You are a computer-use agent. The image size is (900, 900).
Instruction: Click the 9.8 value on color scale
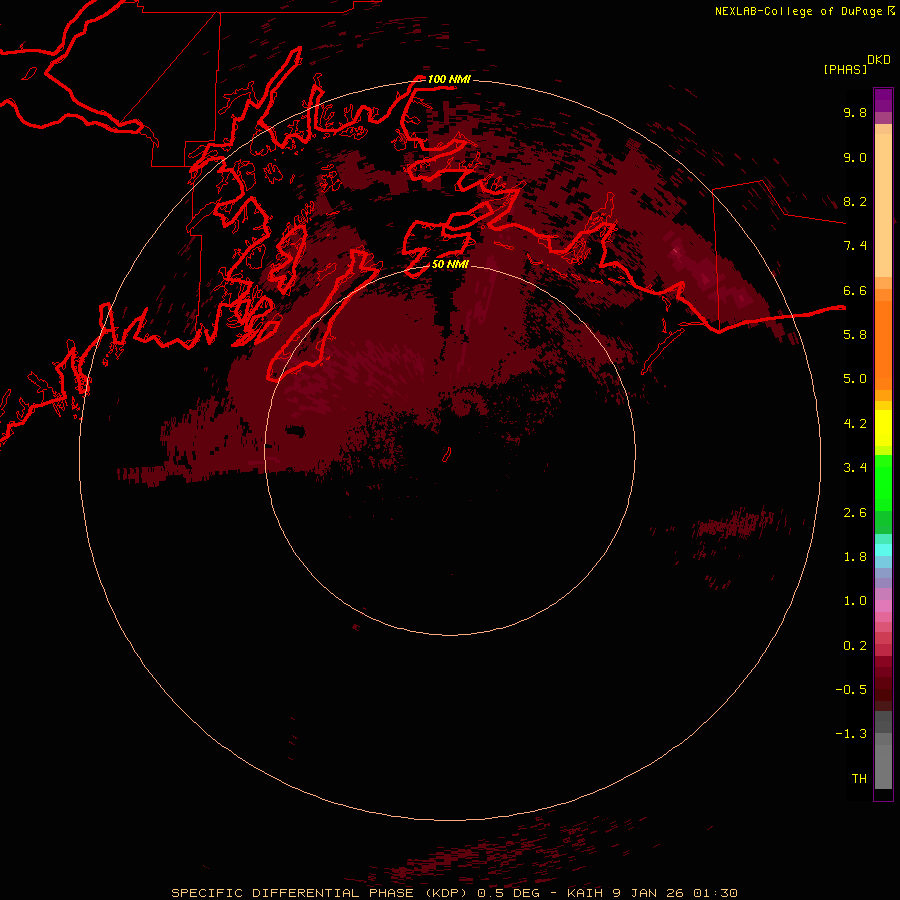(855, 112)
